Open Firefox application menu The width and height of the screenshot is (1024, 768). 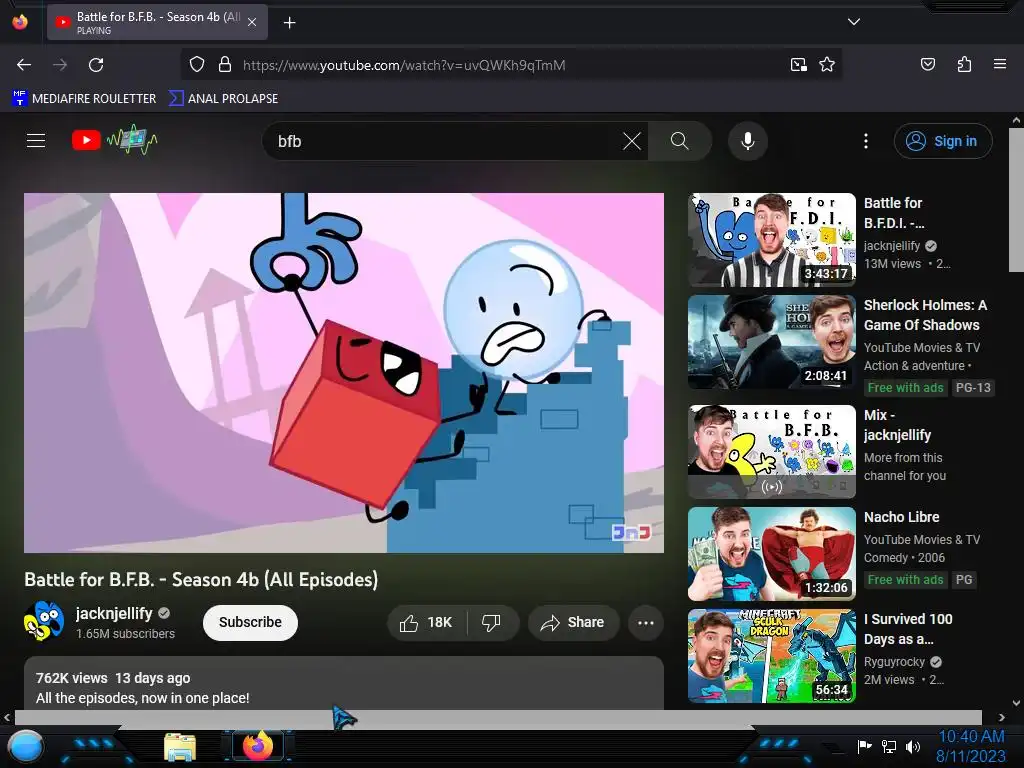pyautogui.click(x=999, y=65)
